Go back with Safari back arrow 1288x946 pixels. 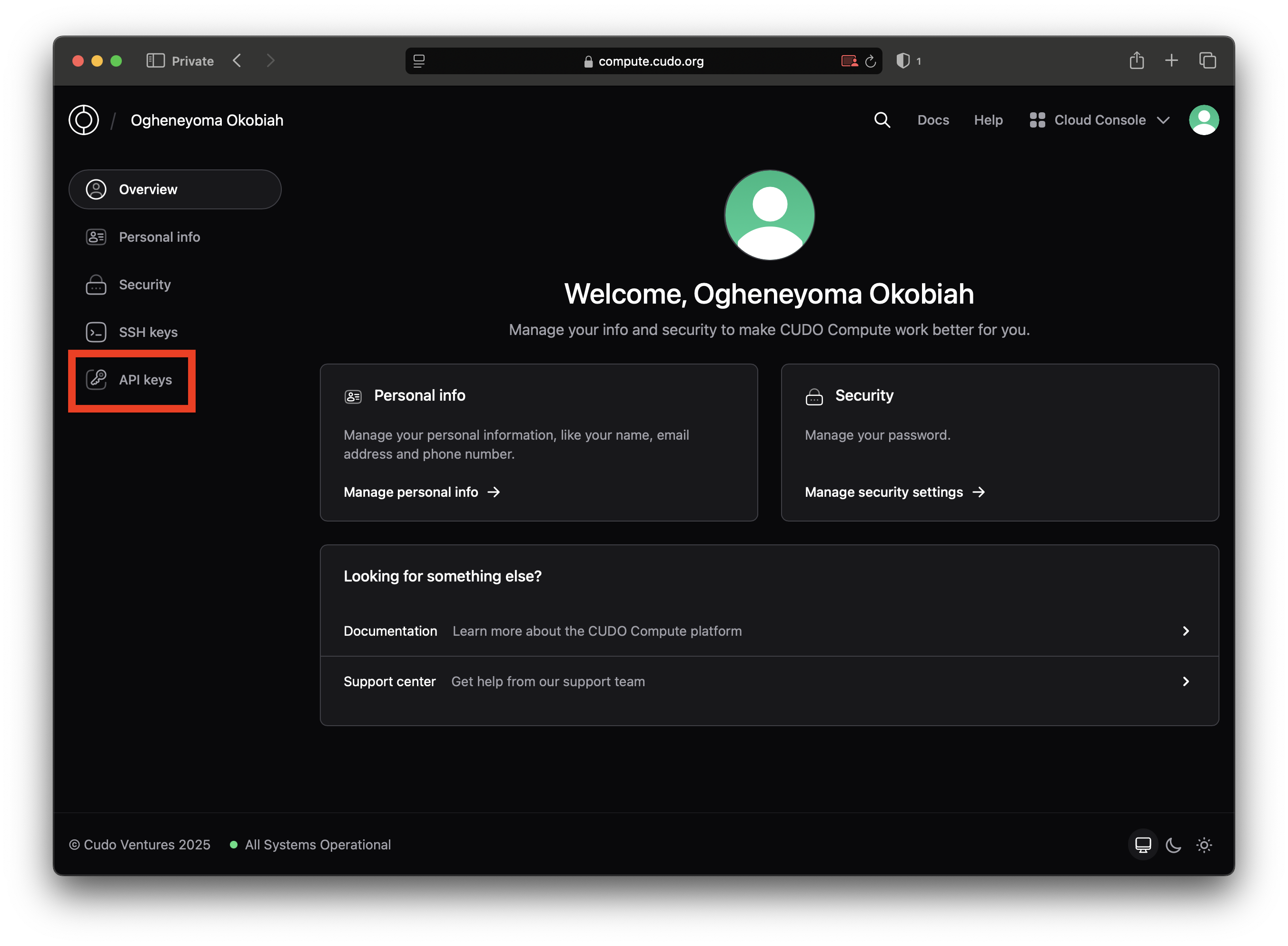coord(237,61)
